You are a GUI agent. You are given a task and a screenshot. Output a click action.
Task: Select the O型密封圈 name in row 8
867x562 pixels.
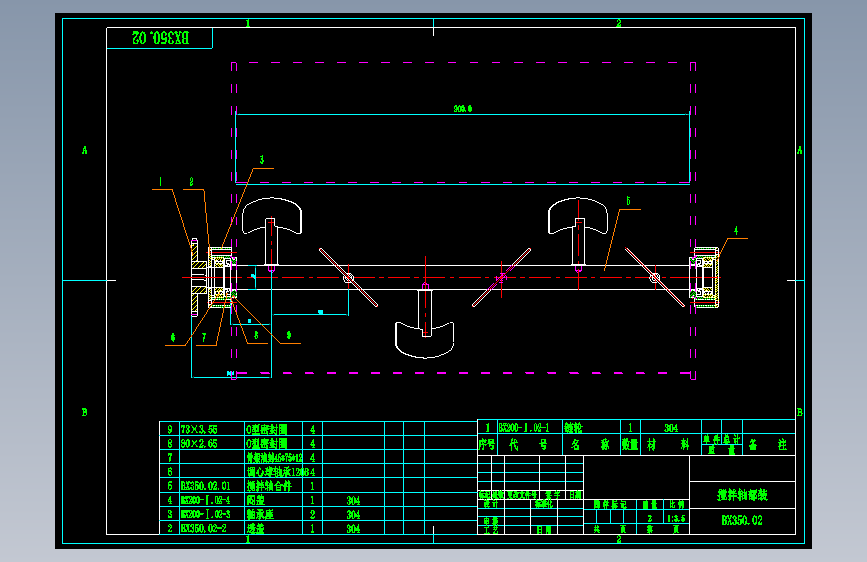tap(267, 444)
